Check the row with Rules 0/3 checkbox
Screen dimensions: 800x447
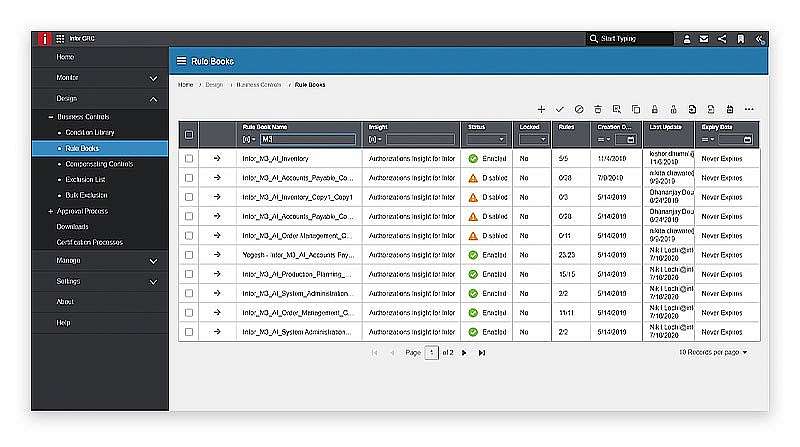(189, 197)
